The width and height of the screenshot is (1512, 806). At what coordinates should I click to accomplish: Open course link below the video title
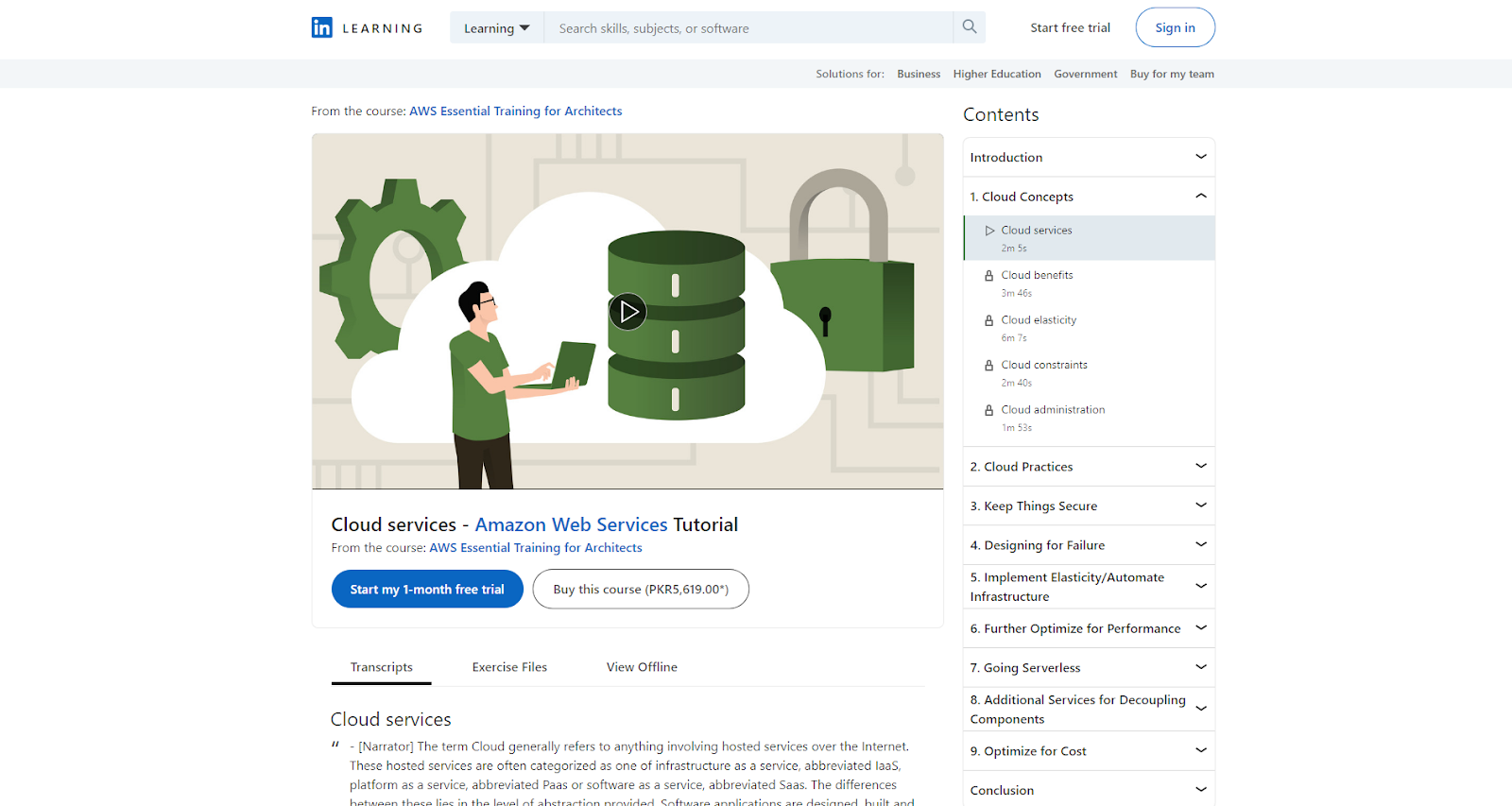(x=536, y=547)
